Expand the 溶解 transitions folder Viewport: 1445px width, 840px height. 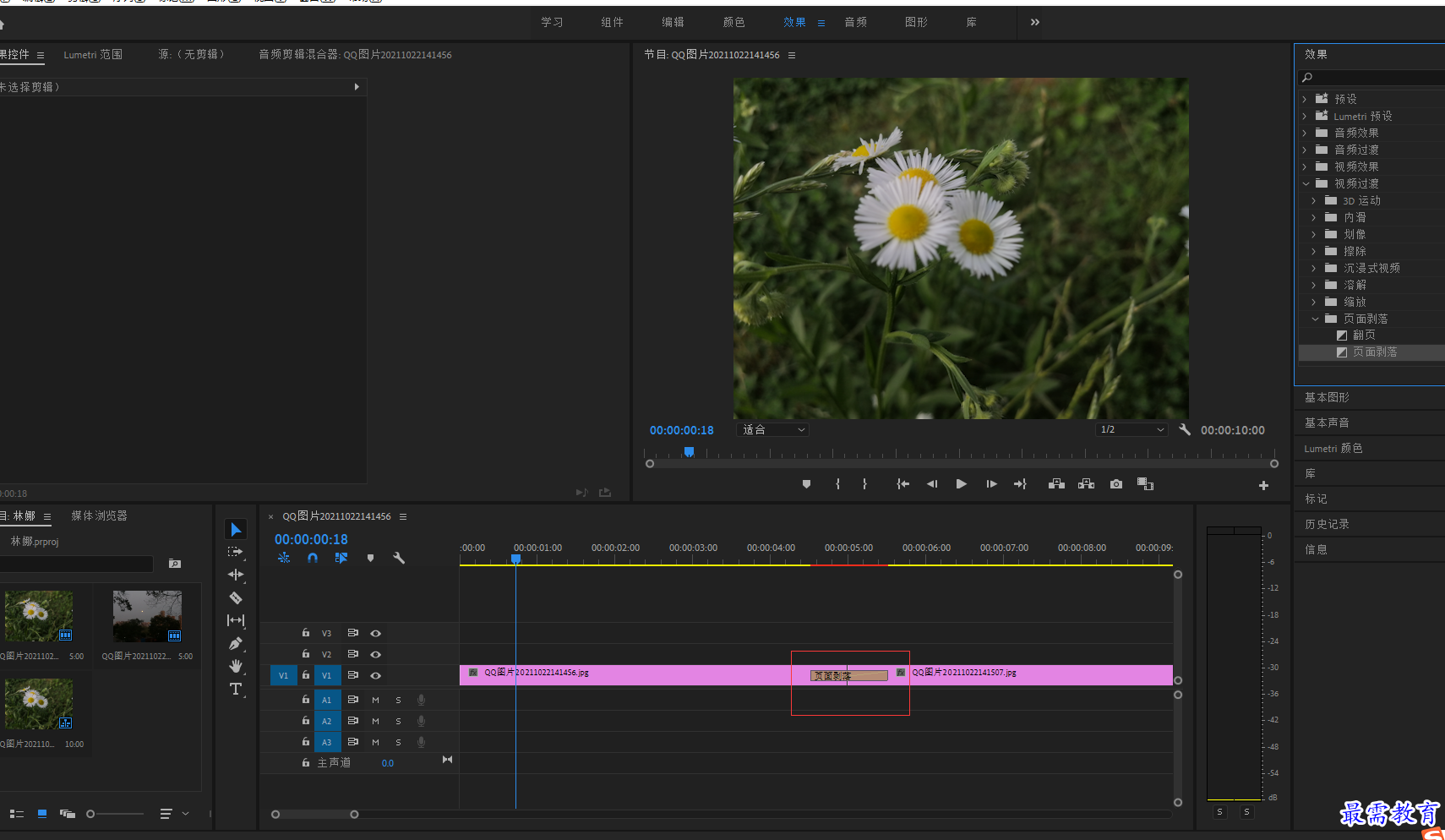click(x=1314, y=285)
